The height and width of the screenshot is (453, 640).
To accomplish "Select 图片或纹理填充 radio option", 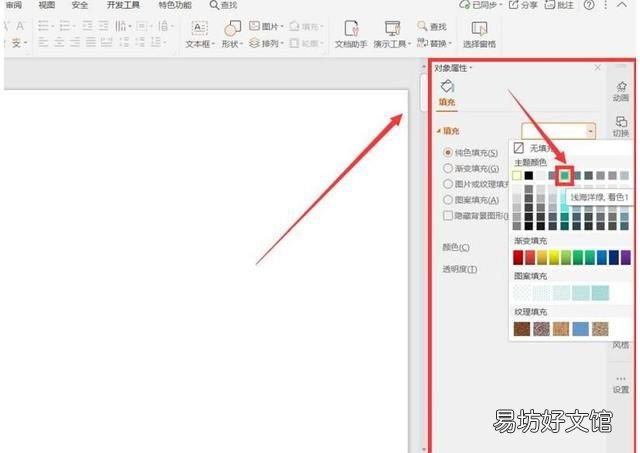I will [x=448, y=184].
